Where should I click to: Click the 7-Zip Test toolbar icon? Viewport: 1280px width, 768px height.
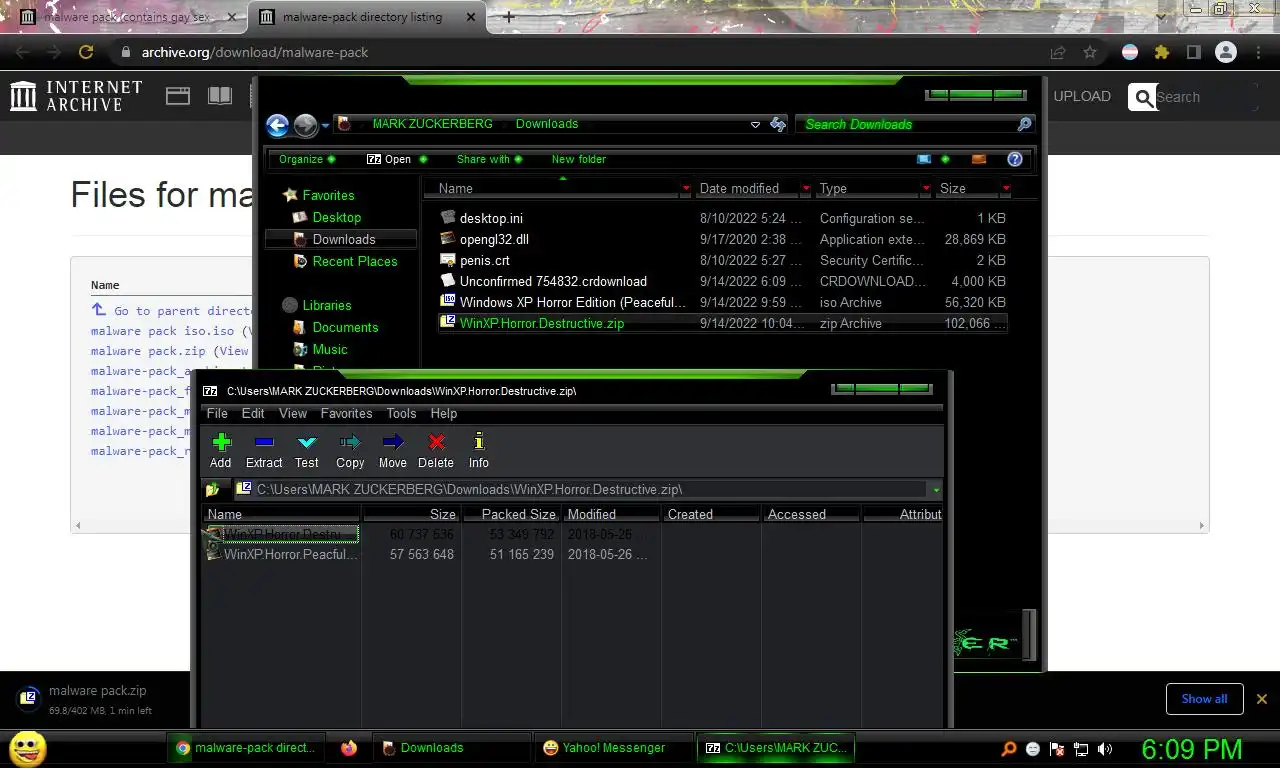click(307, 443)
